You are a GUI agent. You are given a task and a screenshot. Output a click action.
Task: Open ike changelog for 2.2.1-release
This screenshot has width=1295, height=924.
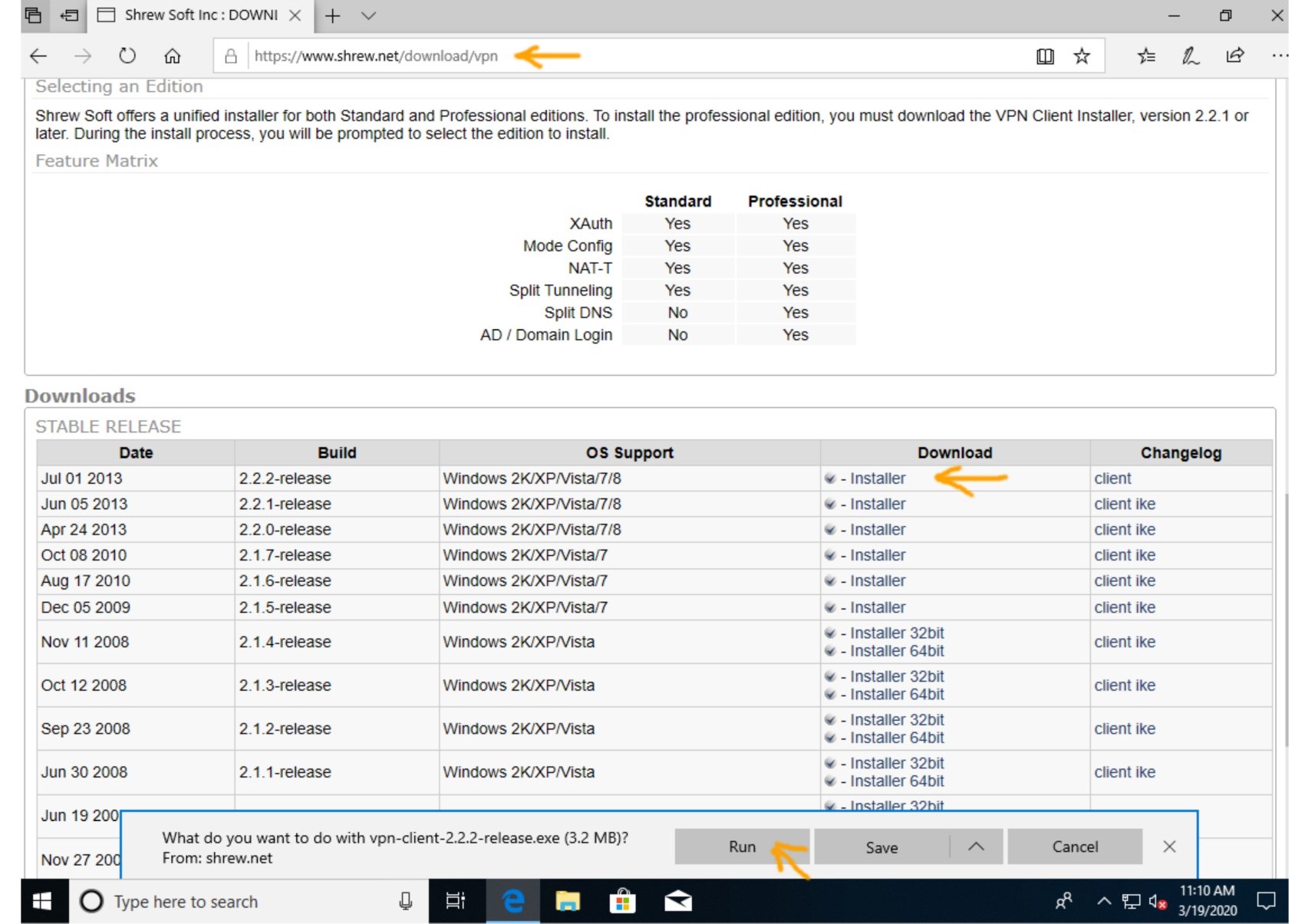[x=1145, y=504]
